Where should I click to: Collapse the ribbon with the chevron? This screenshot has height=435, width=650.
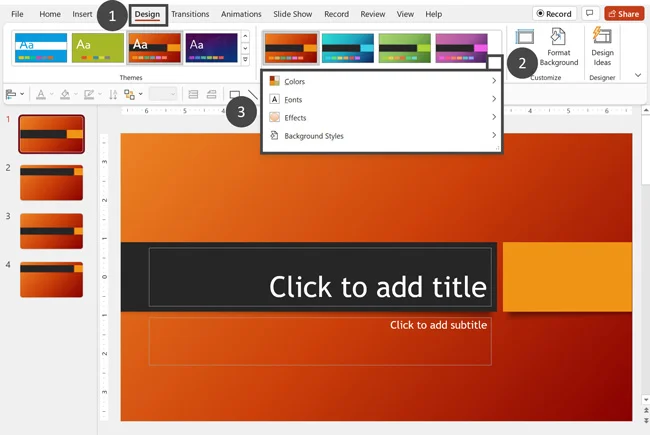[638, 75]
